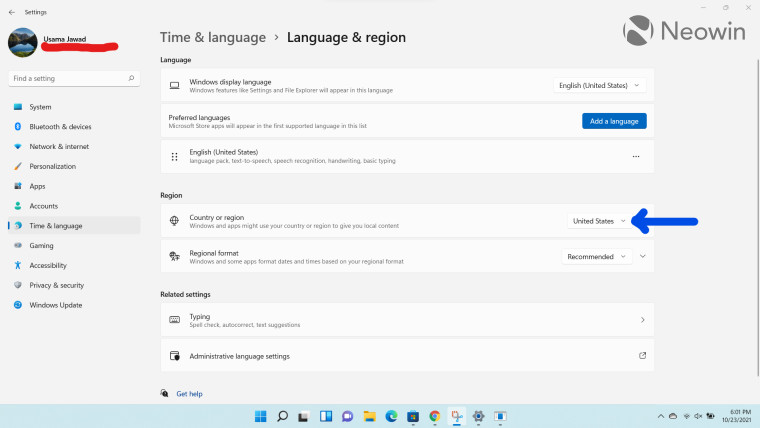The image size is (760, 428).
Task: Click the Settings gear on taskbar
Action: click(x=478, y=416)
